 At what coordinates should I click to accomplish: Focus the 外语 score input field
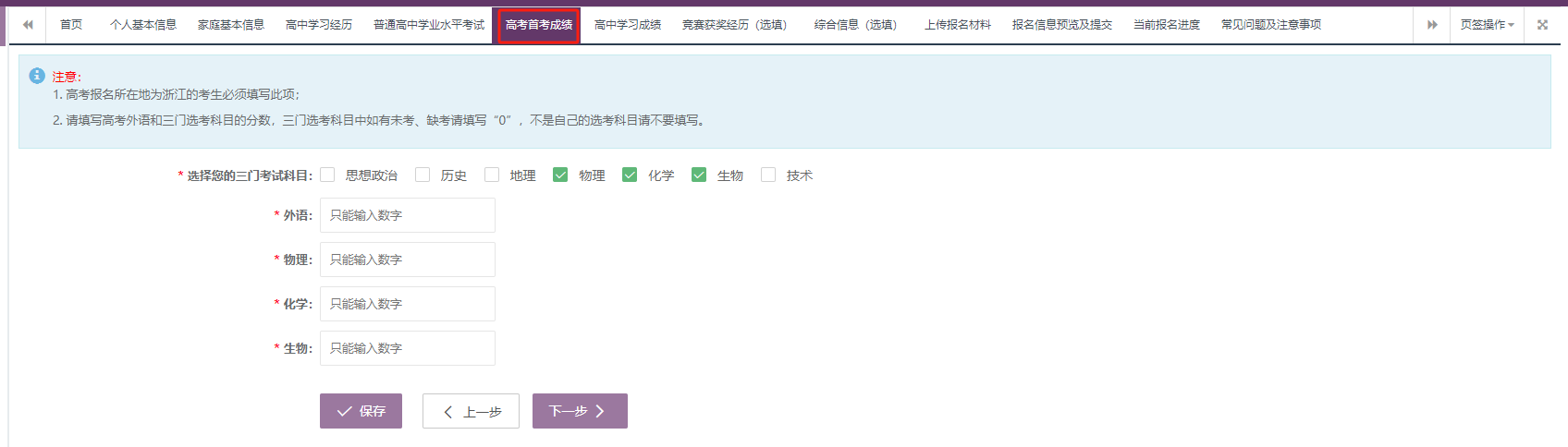coord(408,215)
